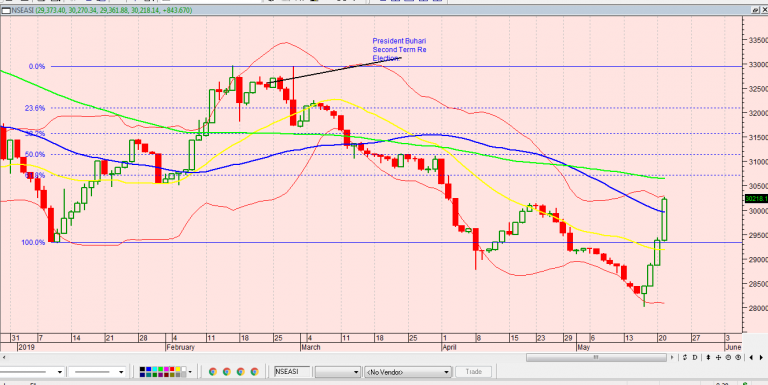Open the <No Vendor> dropdown

[408, 372]
